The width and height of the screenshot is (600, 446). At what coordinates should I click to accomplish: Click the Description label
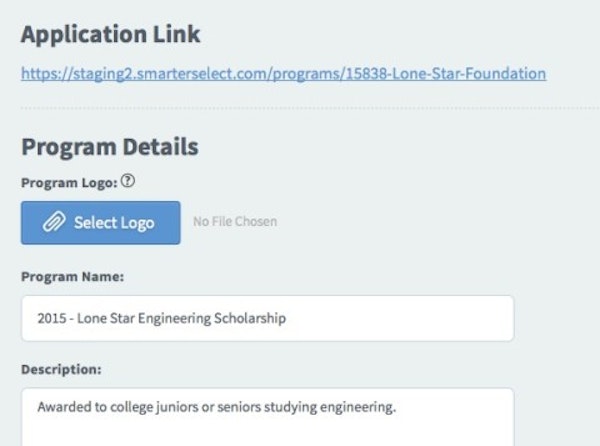tap(61, 369)
